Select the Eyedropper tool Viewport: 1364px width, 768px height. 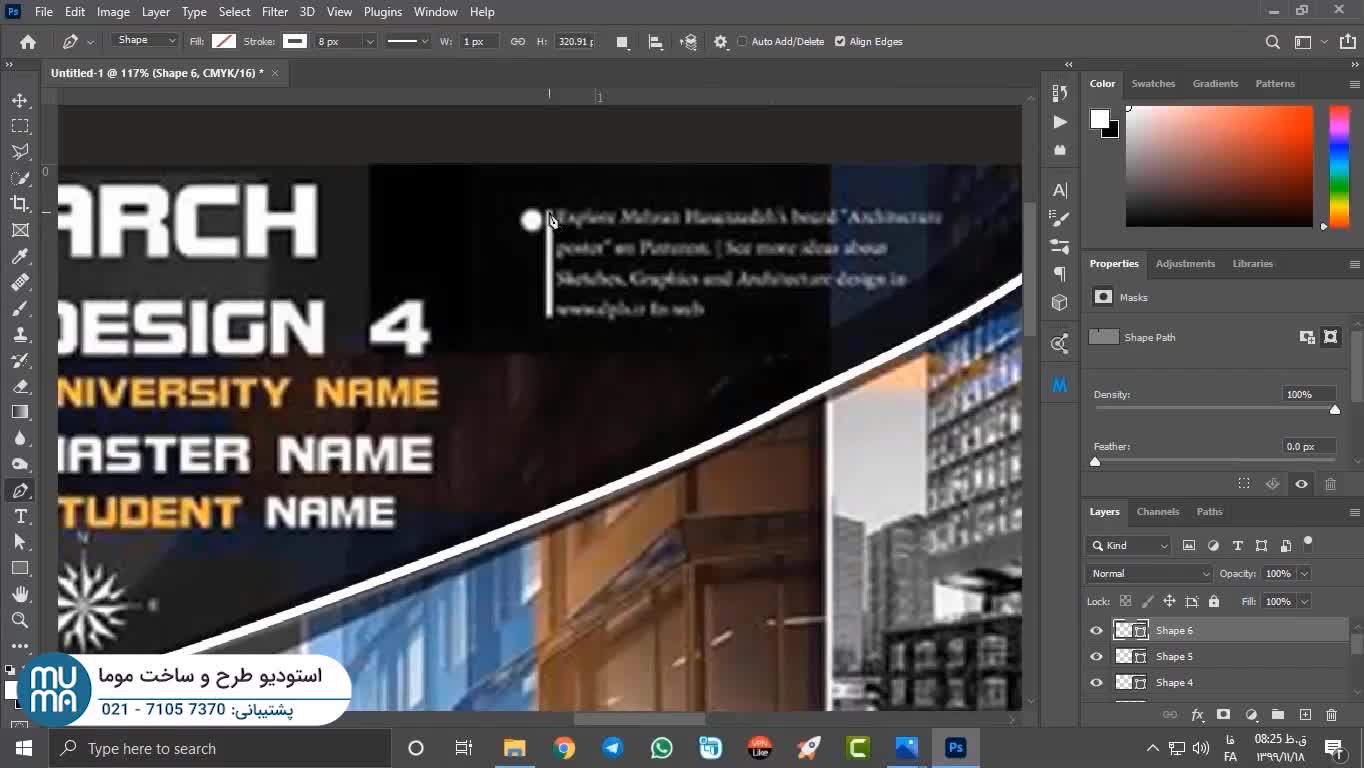pyautogui.click(x=20, y=257)
